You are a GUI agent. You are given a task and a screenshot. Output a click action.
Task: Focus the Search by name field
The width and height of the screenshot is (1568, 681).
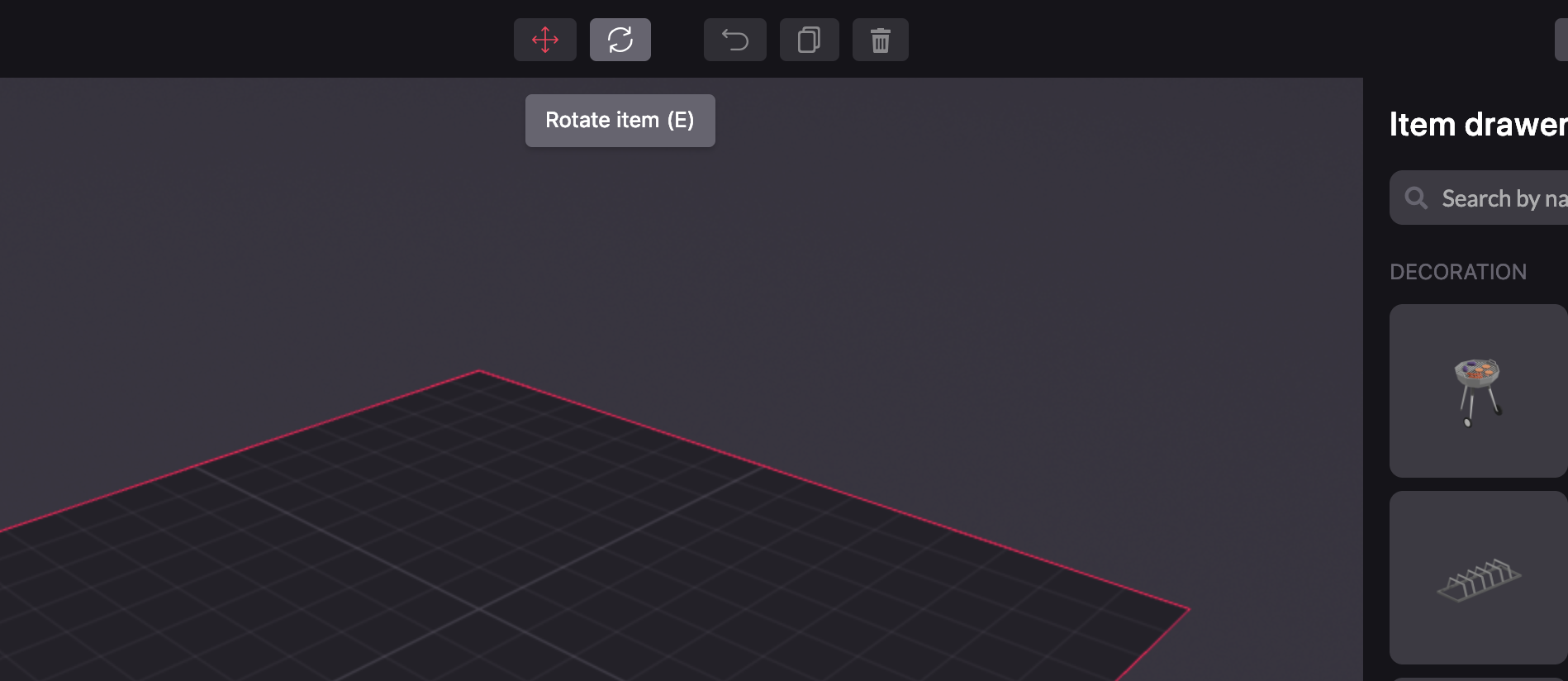click(1479, 198)
